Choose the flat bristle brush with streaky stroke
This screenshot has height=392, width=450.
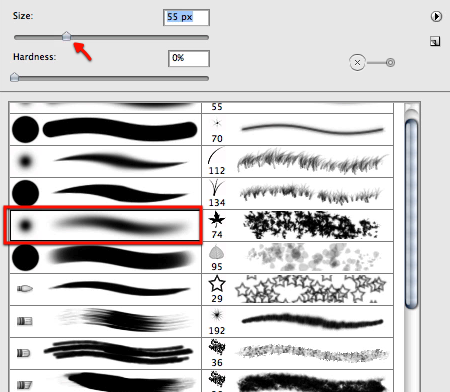(105, 321)
